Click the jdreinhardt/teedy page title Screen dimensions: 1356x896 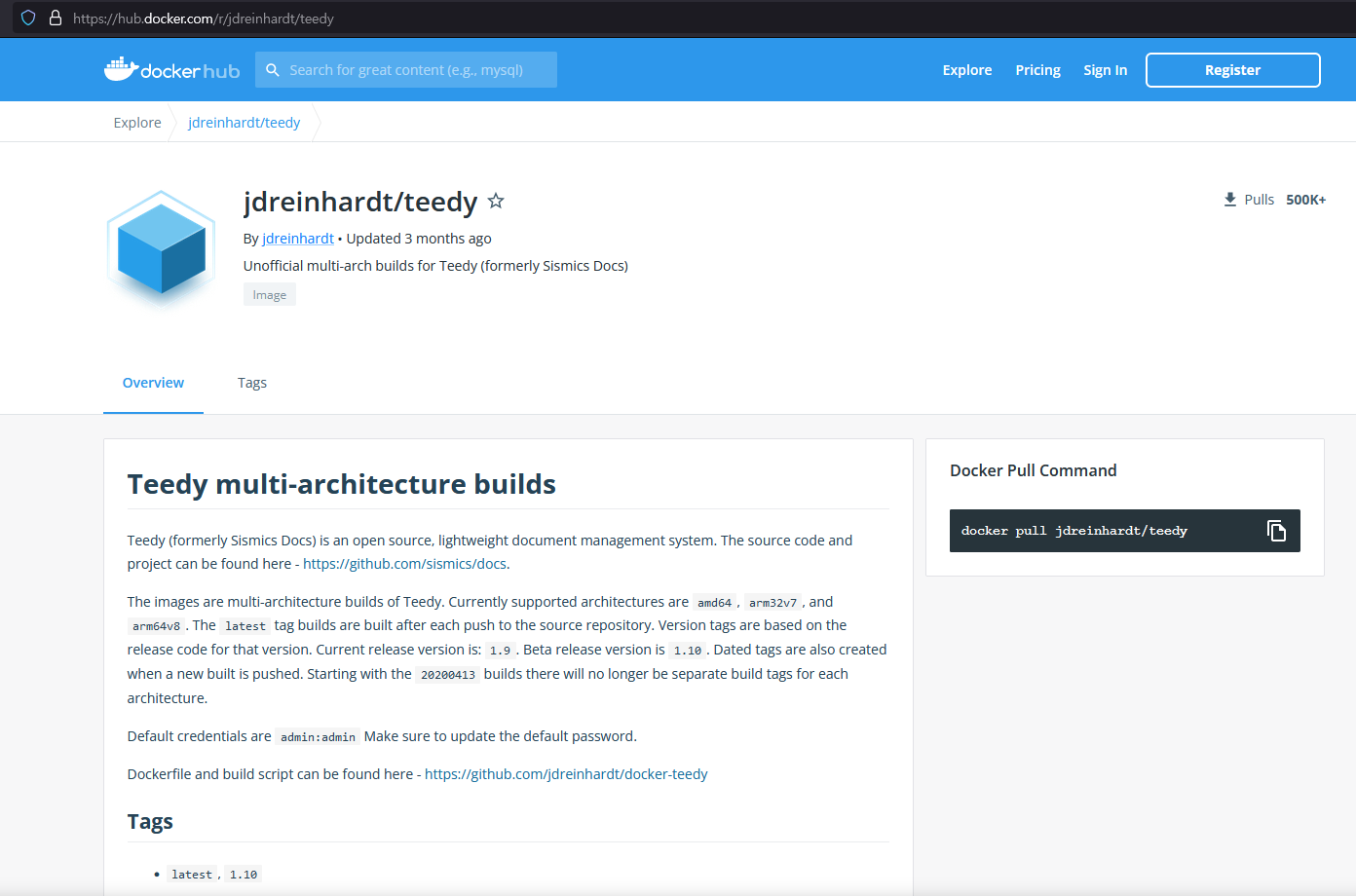pyautogui.click(x=360, y=202)
